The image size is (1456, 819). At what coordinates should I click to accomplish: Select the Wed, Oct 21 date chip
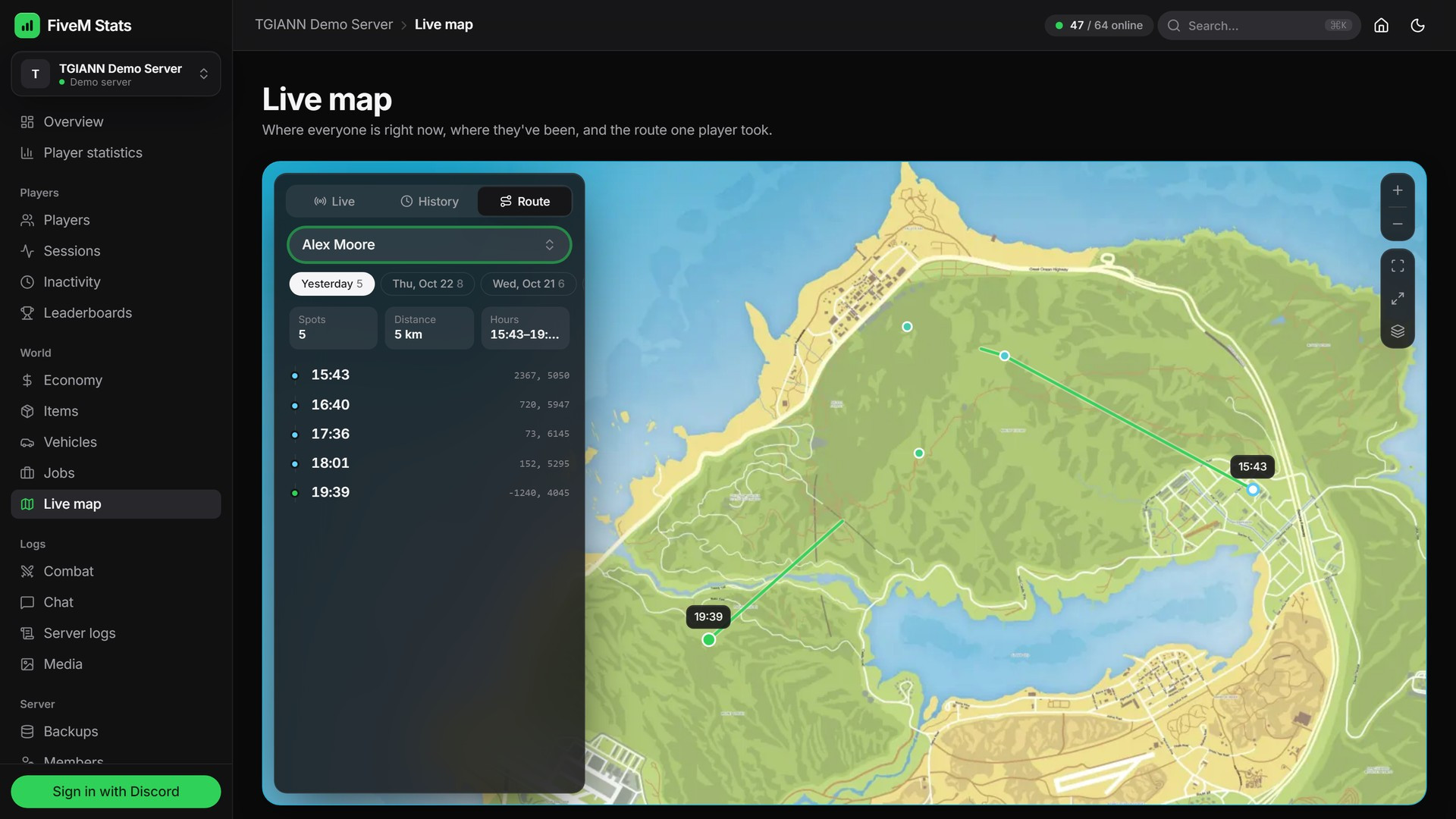tap(529, 284)
